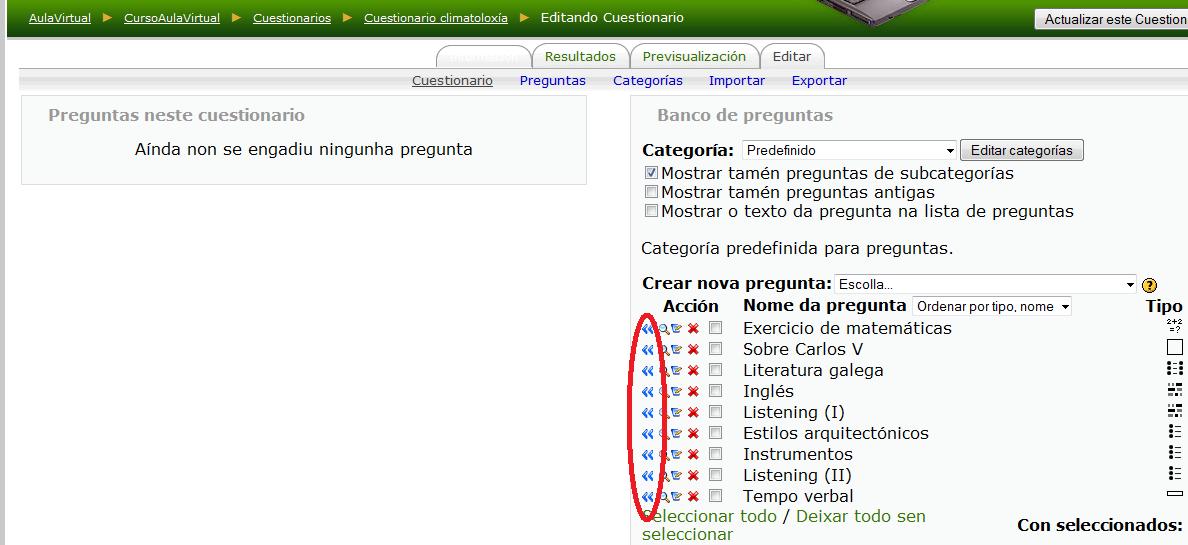Click edit icon for 'Literatura galega' question
The width and height of the screenshot is (1188, 545).
677,371
